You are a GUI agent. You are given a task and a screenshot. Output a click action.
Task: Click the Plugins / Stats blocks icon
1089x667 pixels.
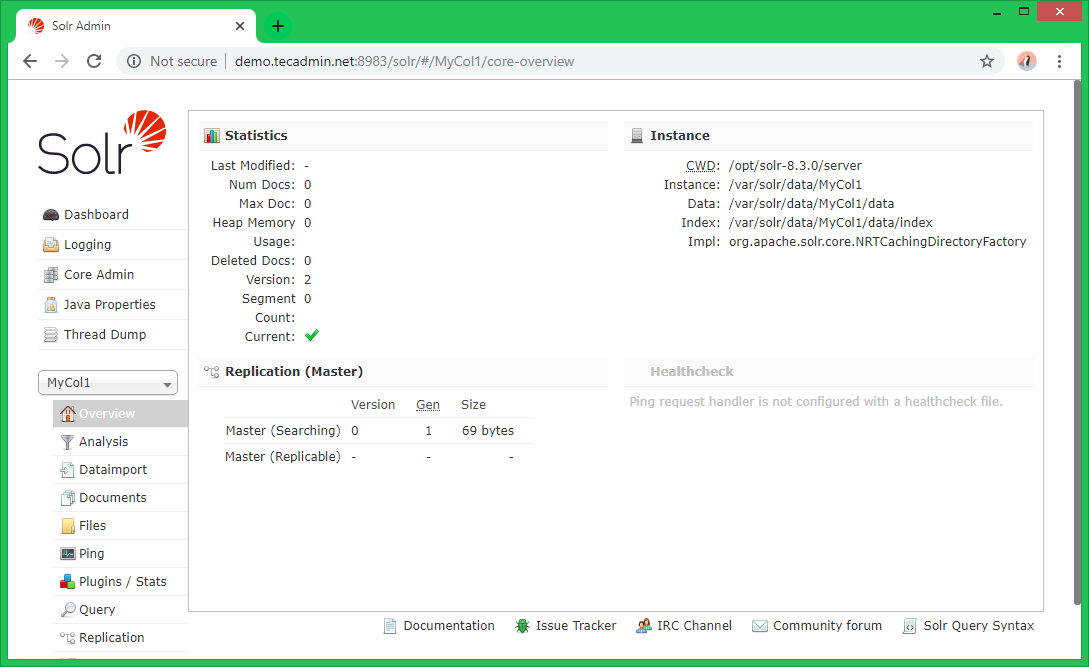click(67, 582)
